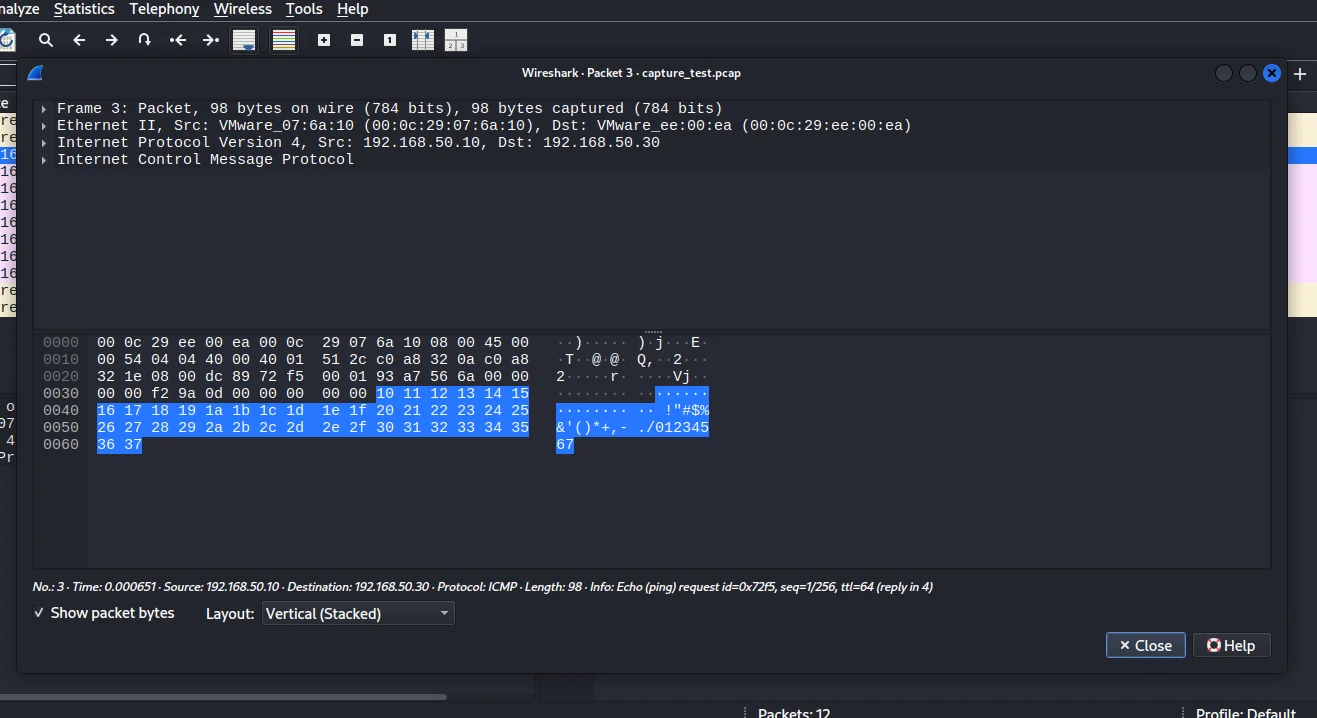Open the Analyze menu
1317x718 pixels.
point(20,9)
